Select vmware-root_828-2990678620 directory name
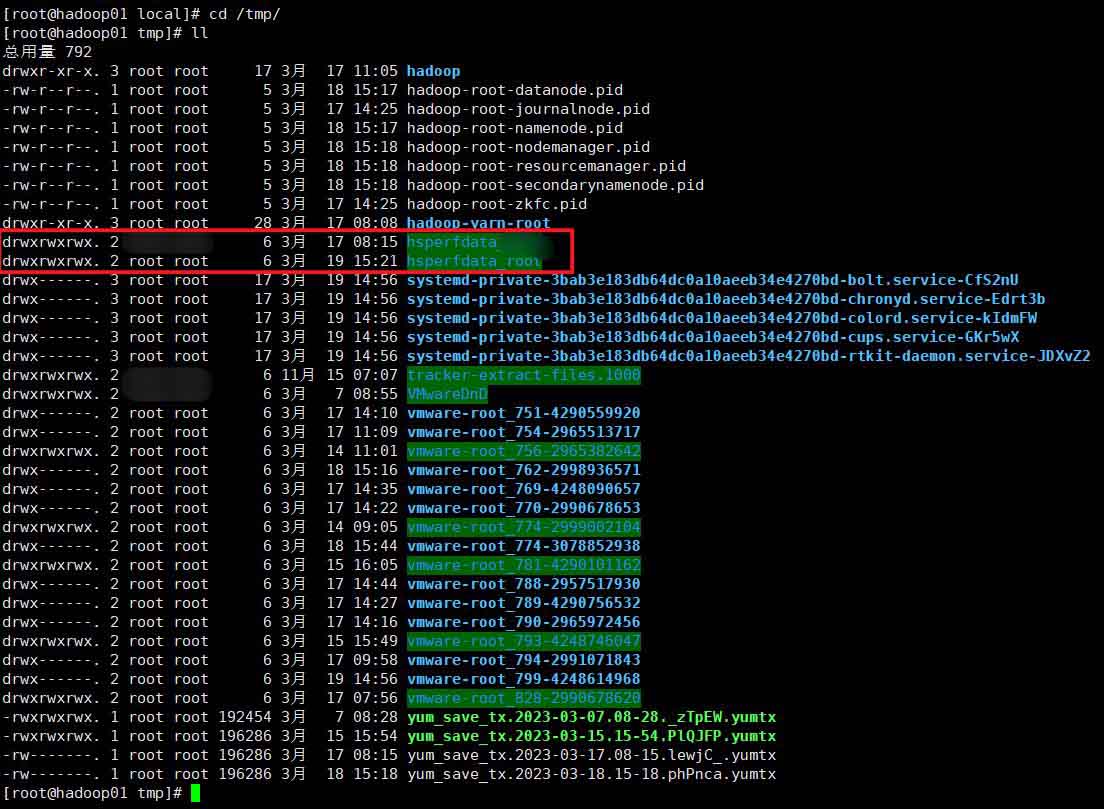The height and width of the screenshot is (809, 1104). (x=523, y=698)
